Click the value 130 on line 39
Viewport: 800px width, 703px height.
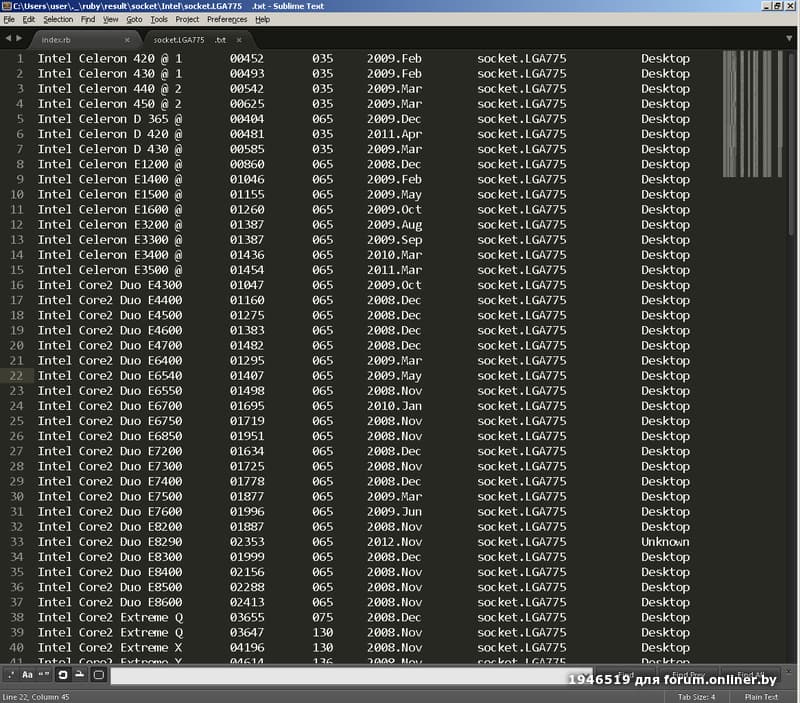(x=322, y=633)
